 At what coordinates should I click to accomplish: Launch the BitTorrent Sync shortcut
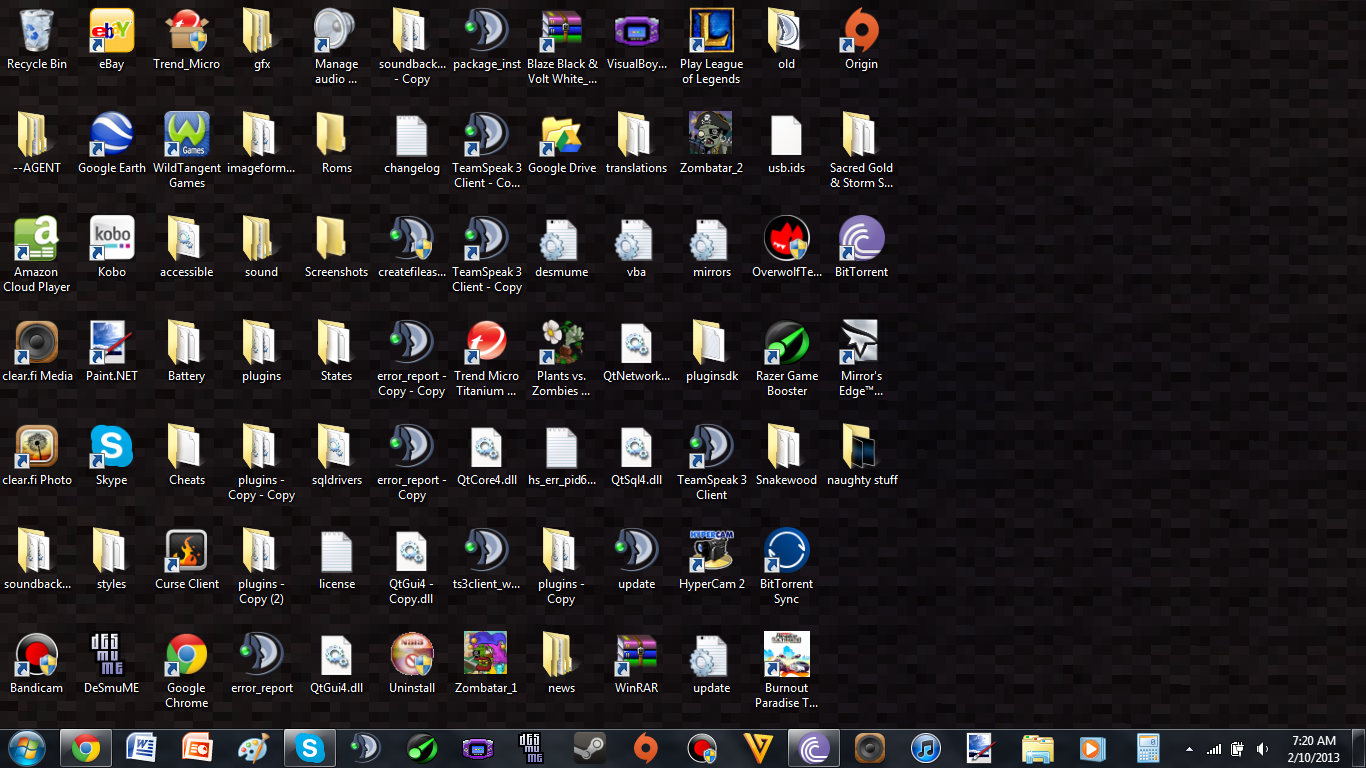coord(787,567)
